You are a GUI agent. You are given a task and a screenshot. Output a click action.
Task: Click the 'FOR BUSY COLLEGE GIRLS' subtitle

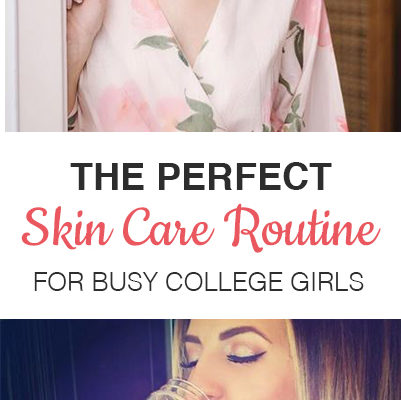pos(199,282)
